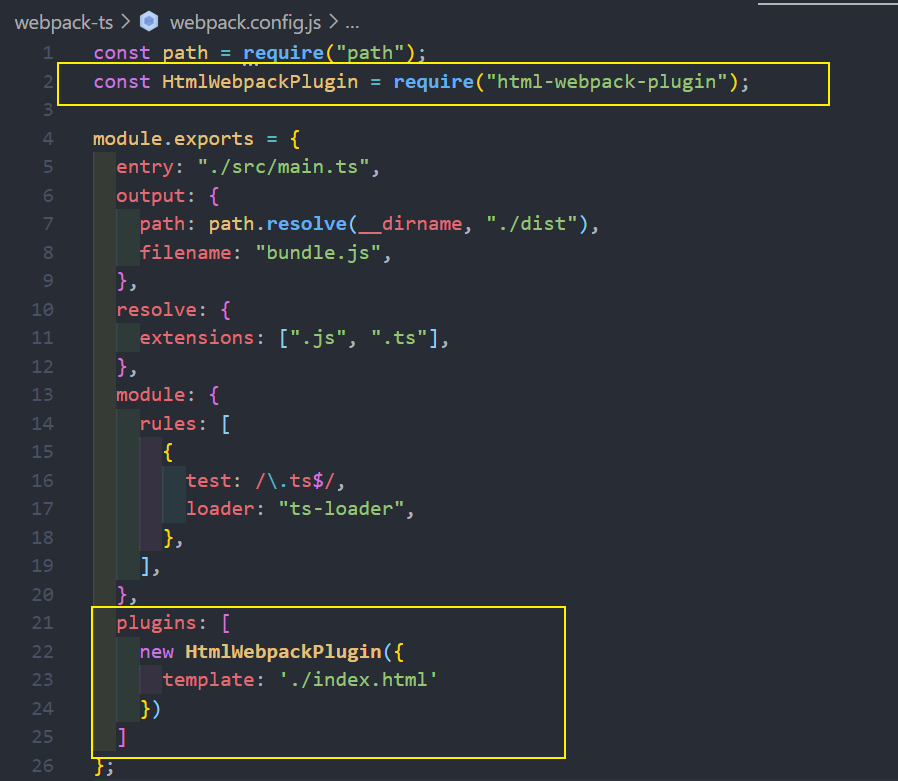Click the module.exports text
The width and height of the screenshot is (898, 781).
point(173,139)
